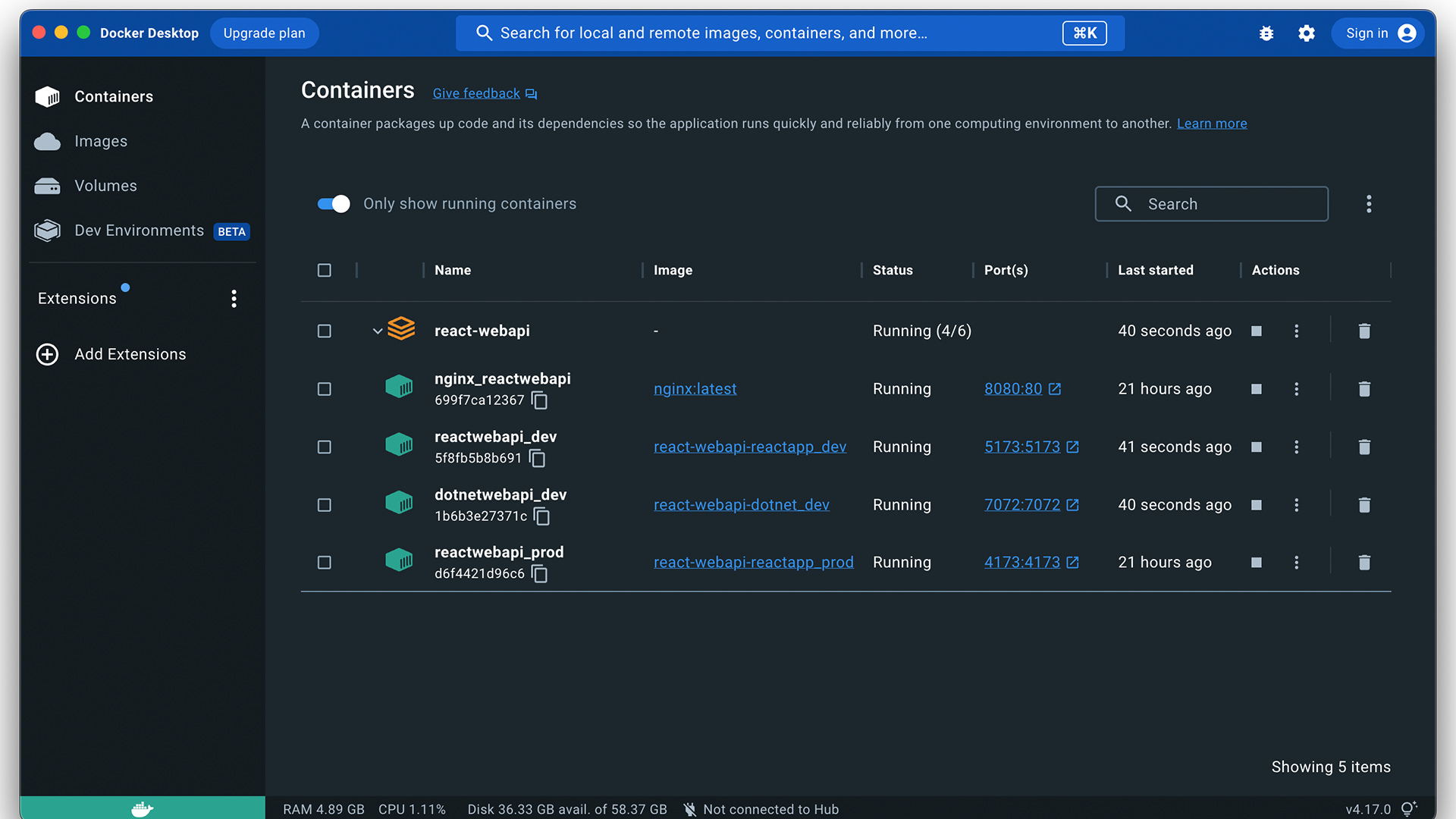Click the 'Running (4/6)' status text

tap(921, 331)
